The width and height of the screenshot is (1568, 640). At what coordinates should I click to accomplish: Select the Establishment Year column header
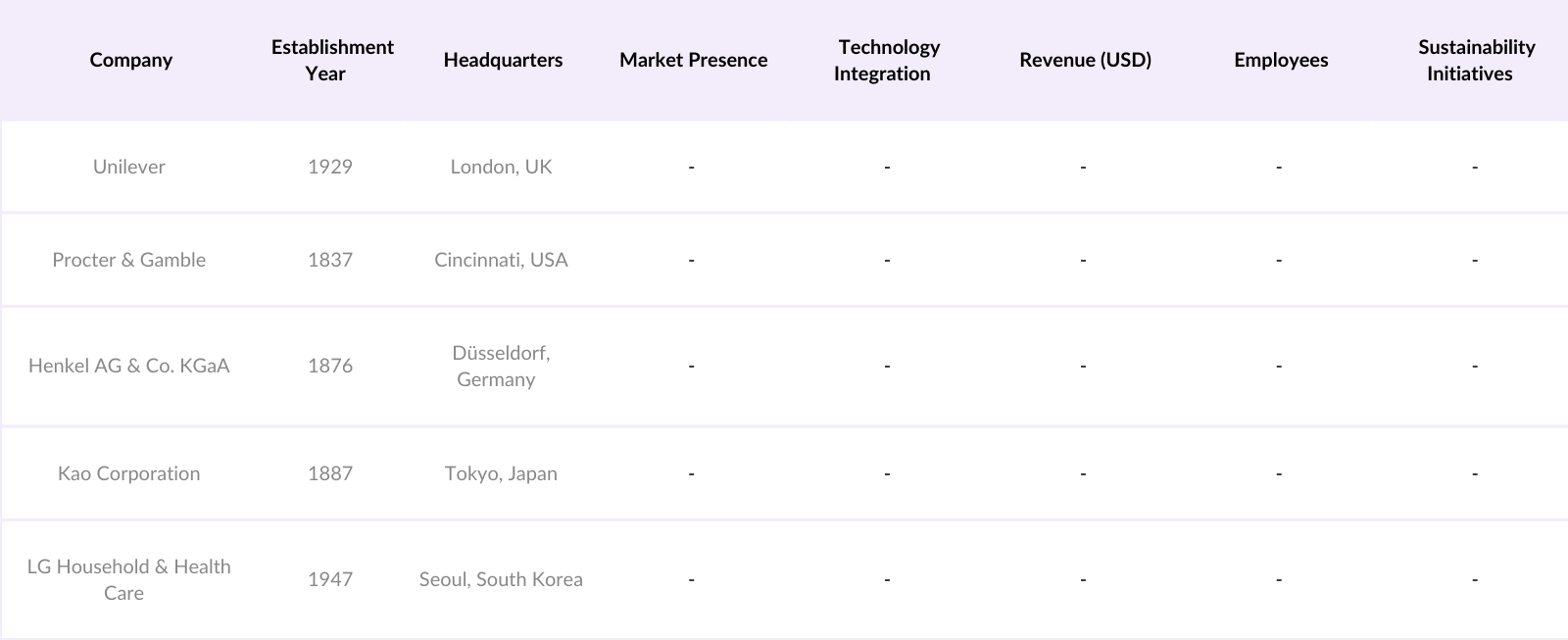[x=331, y=60]
